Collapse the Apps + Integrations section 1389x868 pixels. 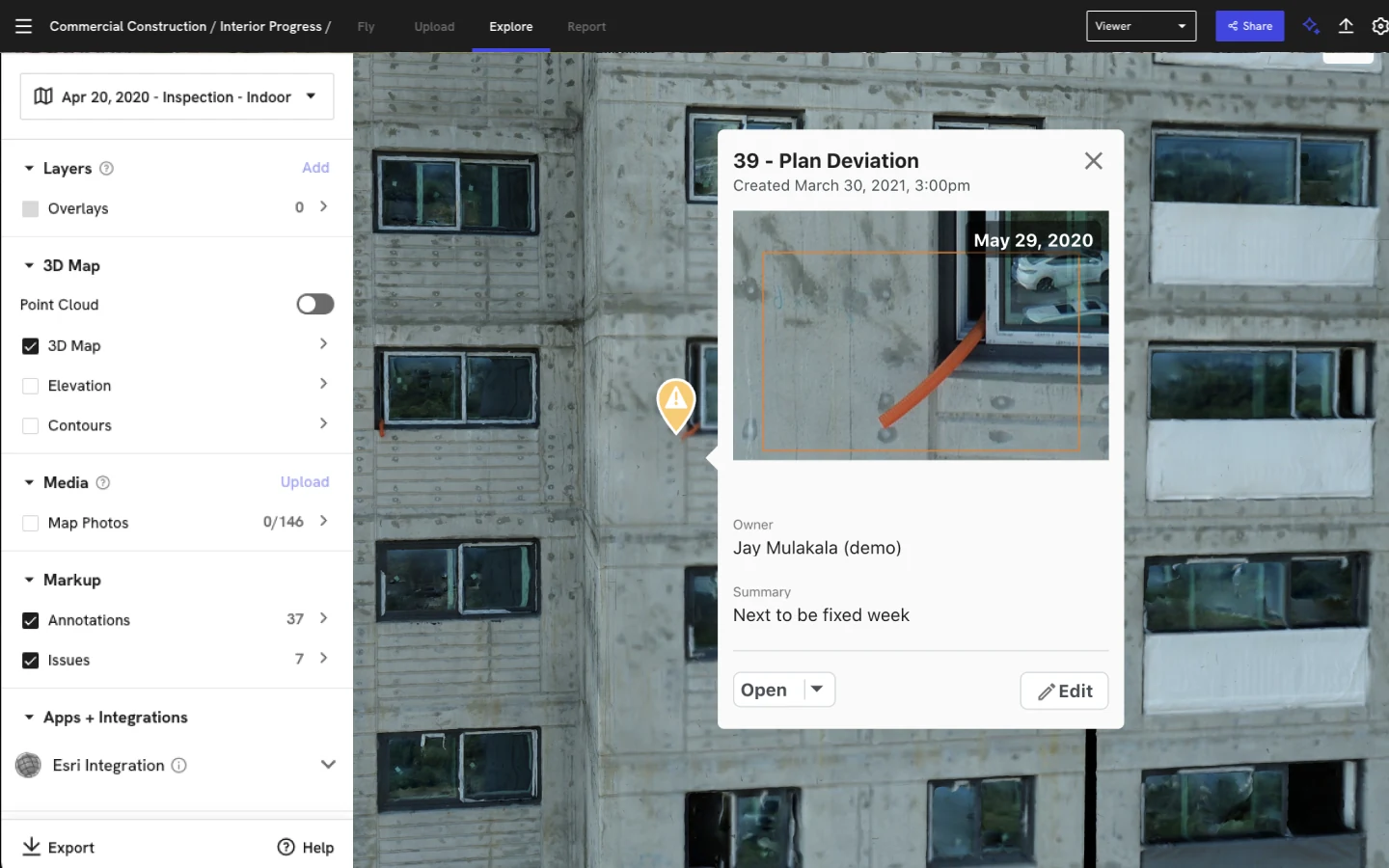click(29, 718)
